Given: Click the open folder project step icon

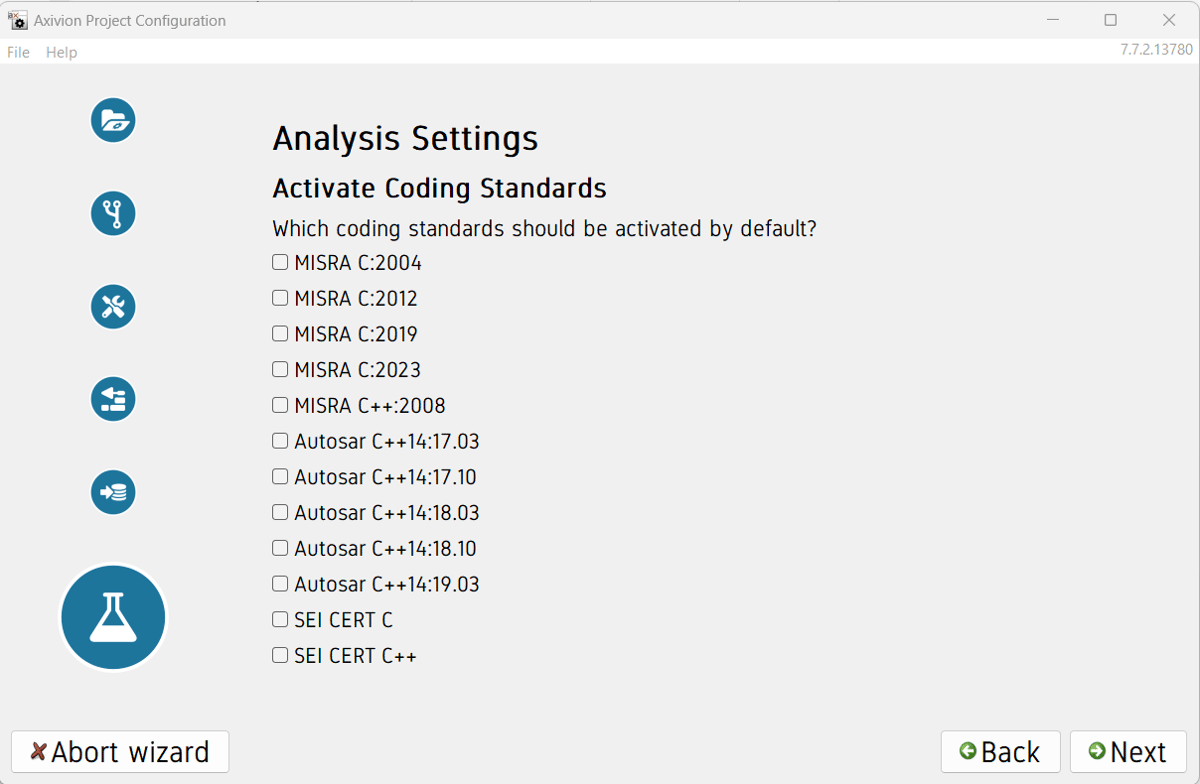Looking at the screenshot, I should pyautogui.click(x=113, y=121).
